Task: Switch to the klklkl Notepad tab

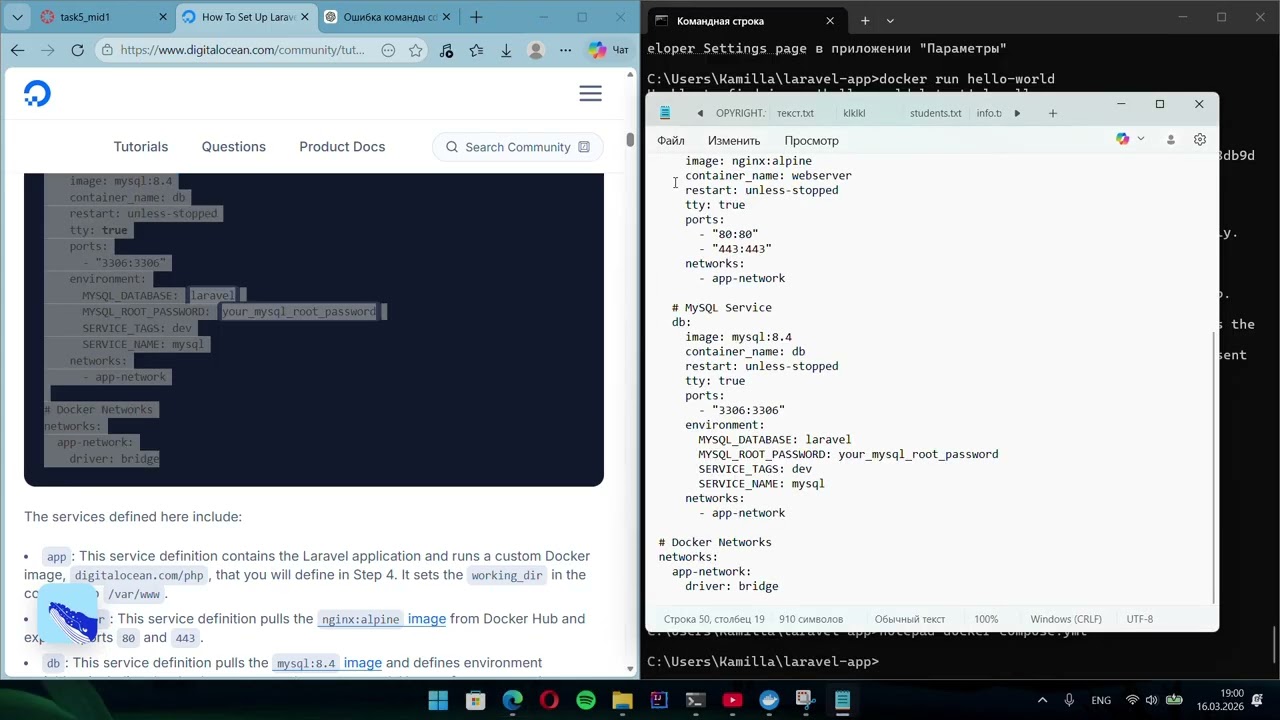Action: click(x=854, y=113)
